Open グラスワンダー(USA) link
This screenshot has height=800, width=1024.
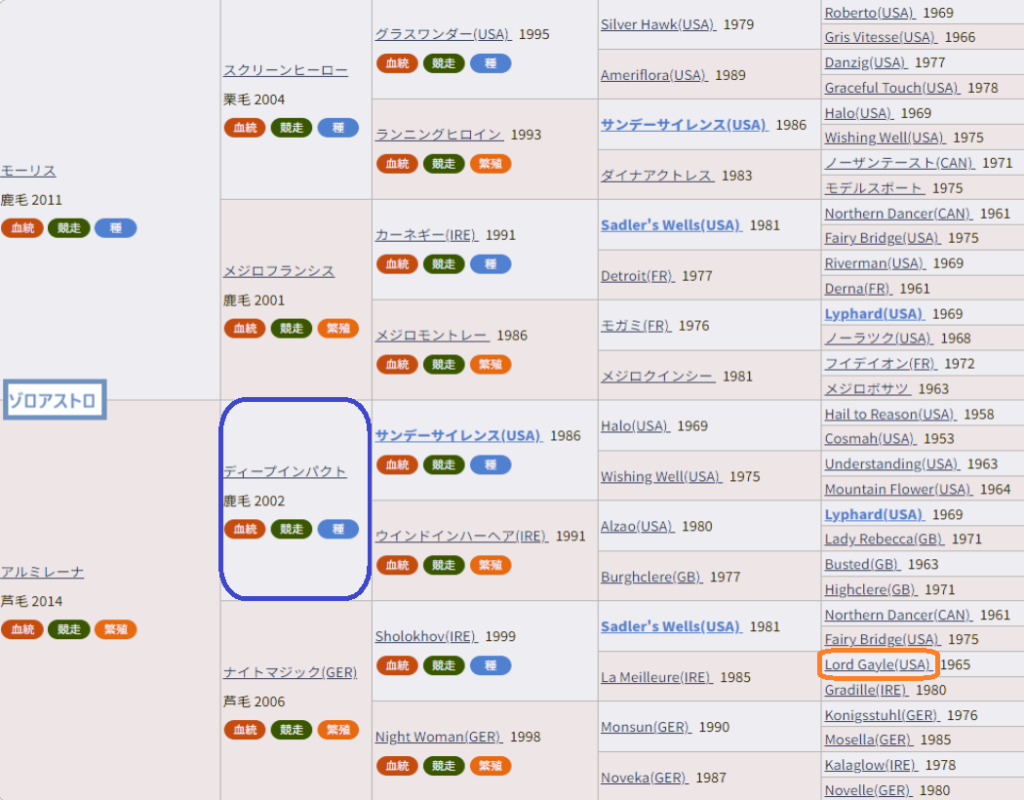443,34
